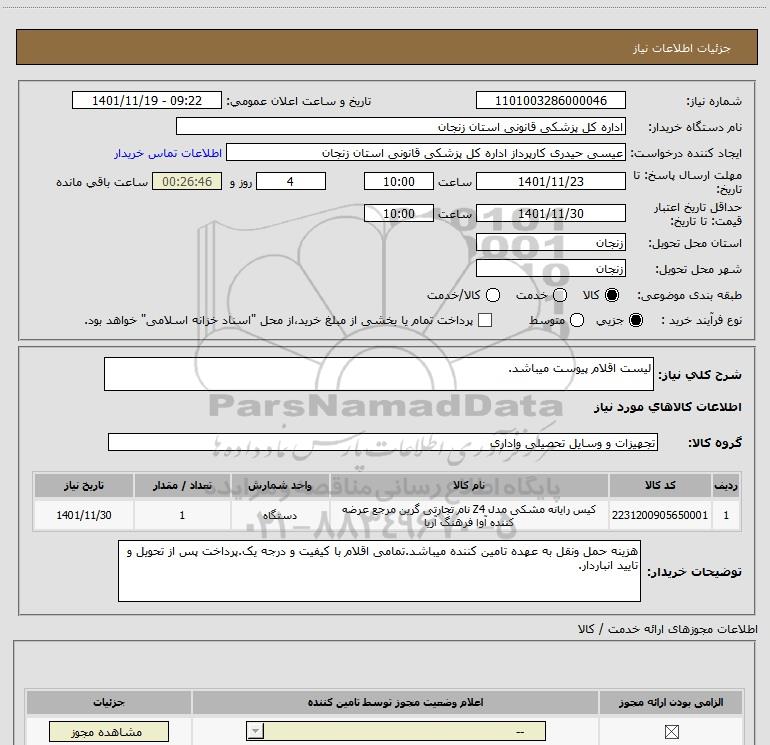
Task: Click the countdown timer 00:26:46
Action: tap(187, 181)
